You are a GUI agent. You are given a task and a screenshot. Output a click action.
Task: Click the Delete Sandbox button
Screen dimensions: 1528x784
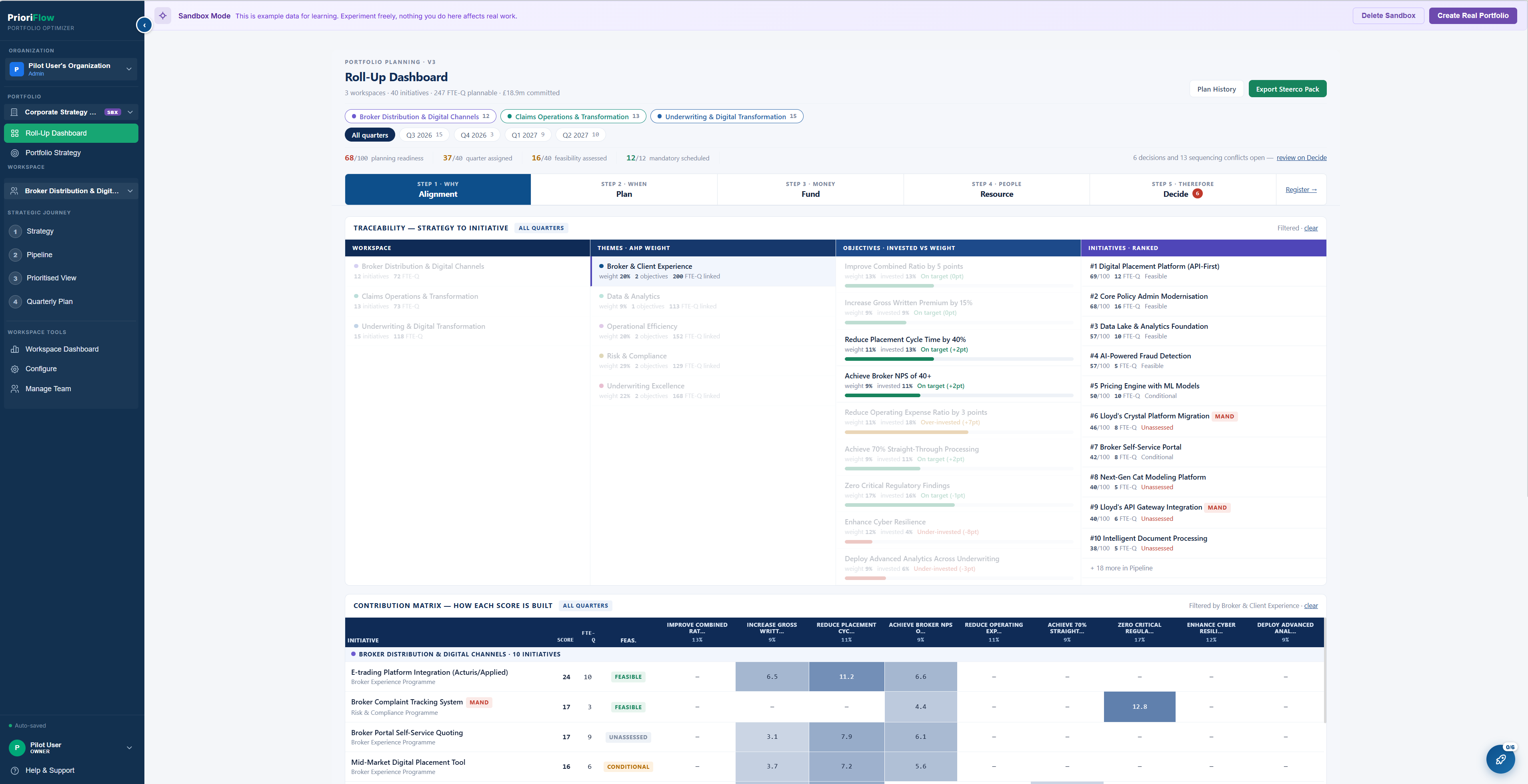1388,16
